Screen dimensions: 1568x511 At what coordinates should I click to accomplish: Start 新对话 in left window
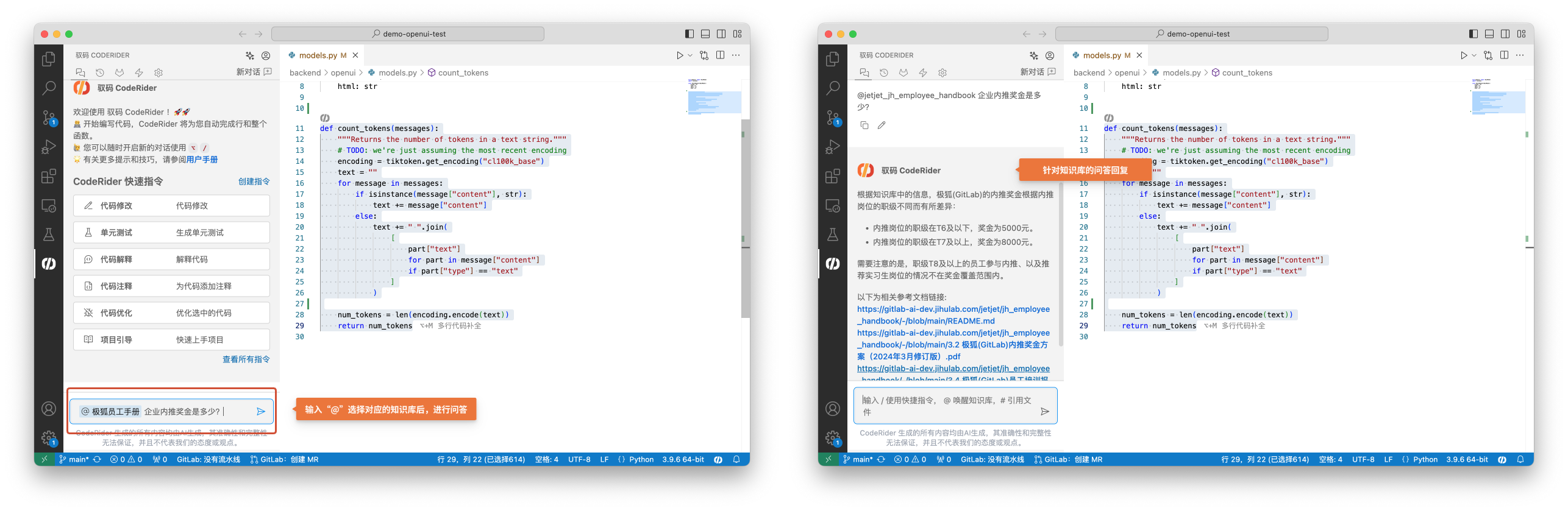[x=254, y=72]
